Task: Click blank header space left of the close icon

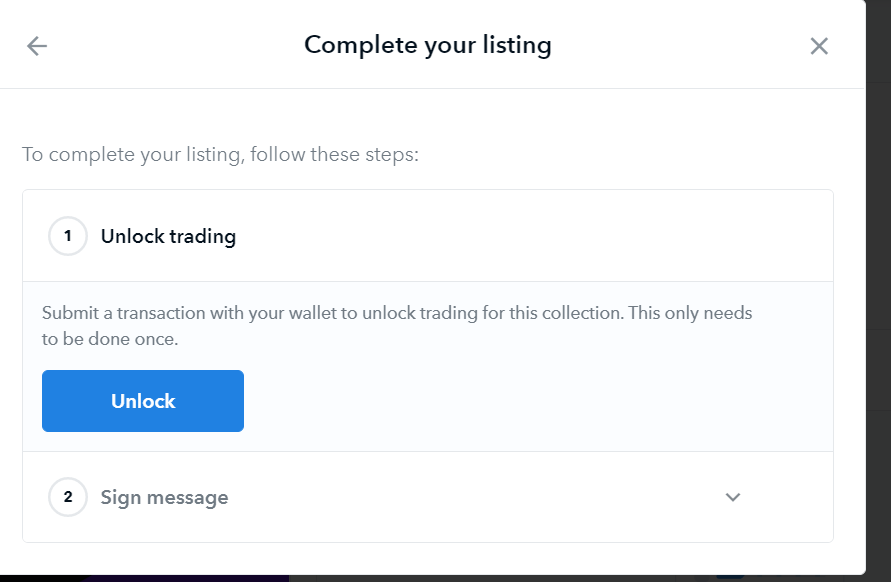Action: point(700,46)
